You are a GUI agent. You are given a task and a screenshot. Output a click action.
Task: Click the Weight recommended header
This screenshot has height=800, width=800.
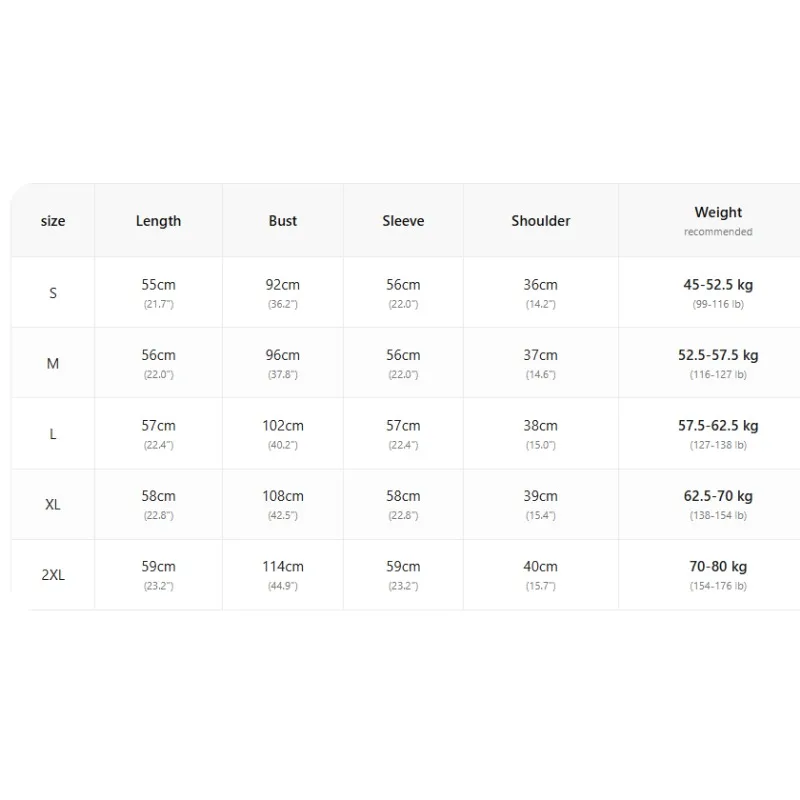(718, 220)
